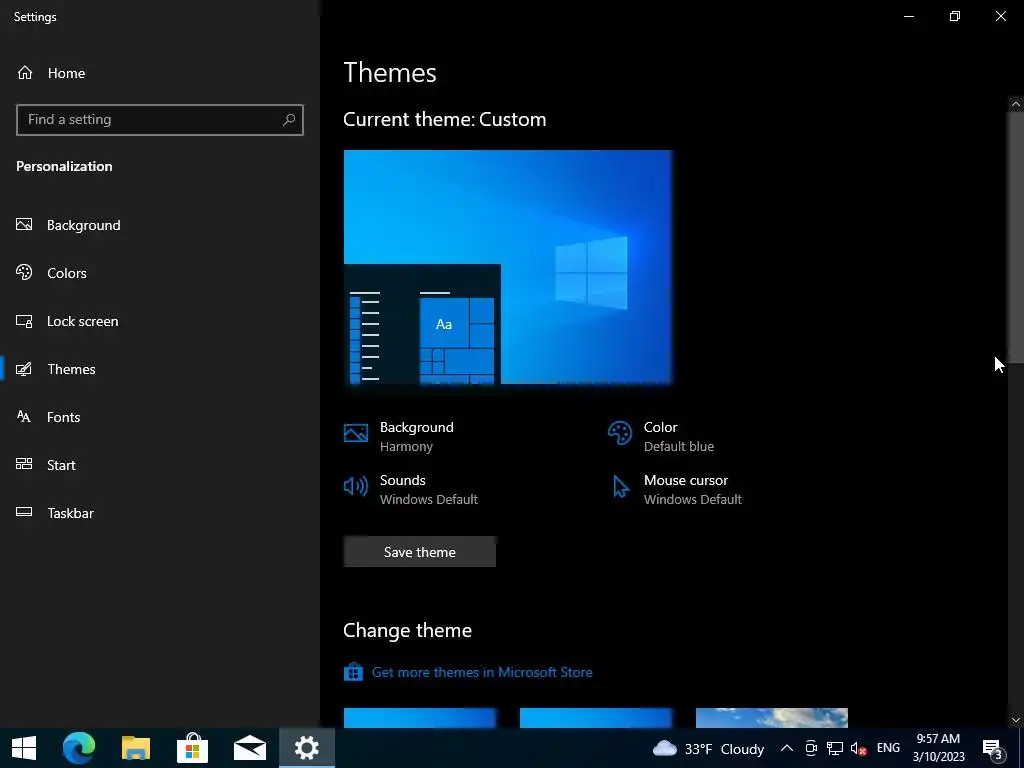
Task: Show hidden system tray icons
Action: pyautogui.click(x=787, y=748)
